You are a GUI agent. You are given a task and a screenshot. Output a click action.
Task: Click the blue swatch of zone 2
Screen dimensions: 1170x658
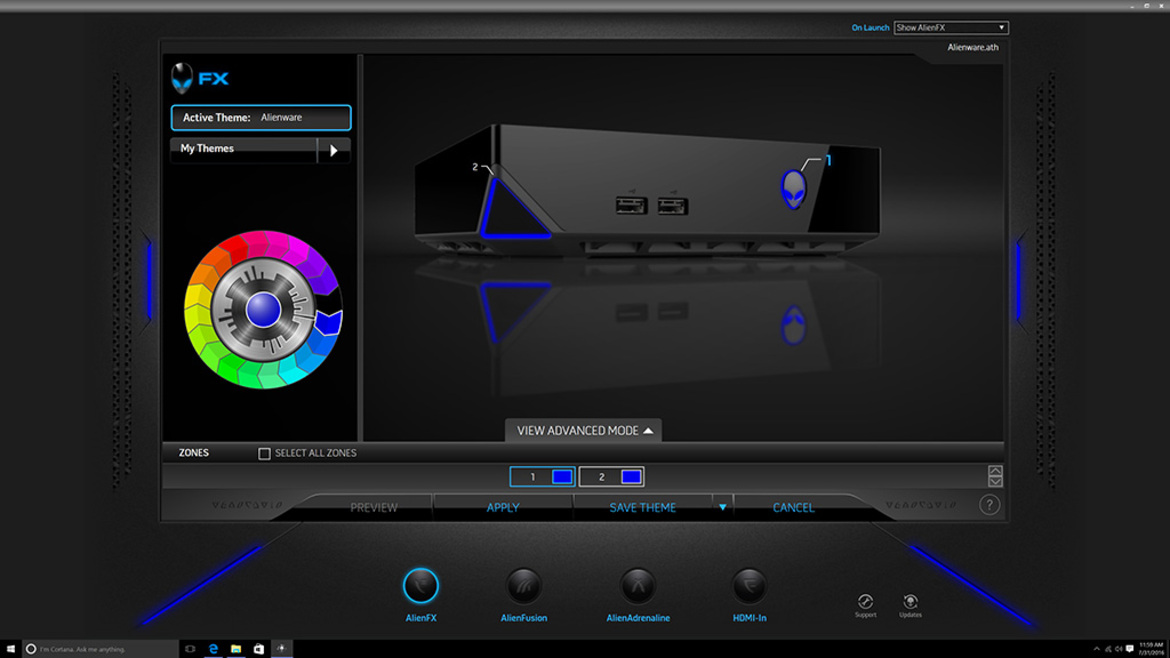[x=631, y=477]
